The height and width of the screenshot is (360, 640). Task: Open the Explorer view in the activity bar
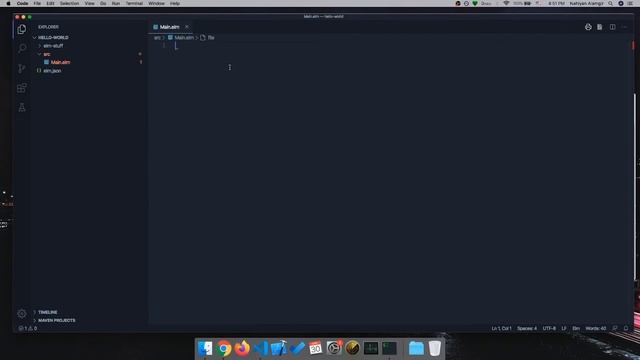point(22,29)
